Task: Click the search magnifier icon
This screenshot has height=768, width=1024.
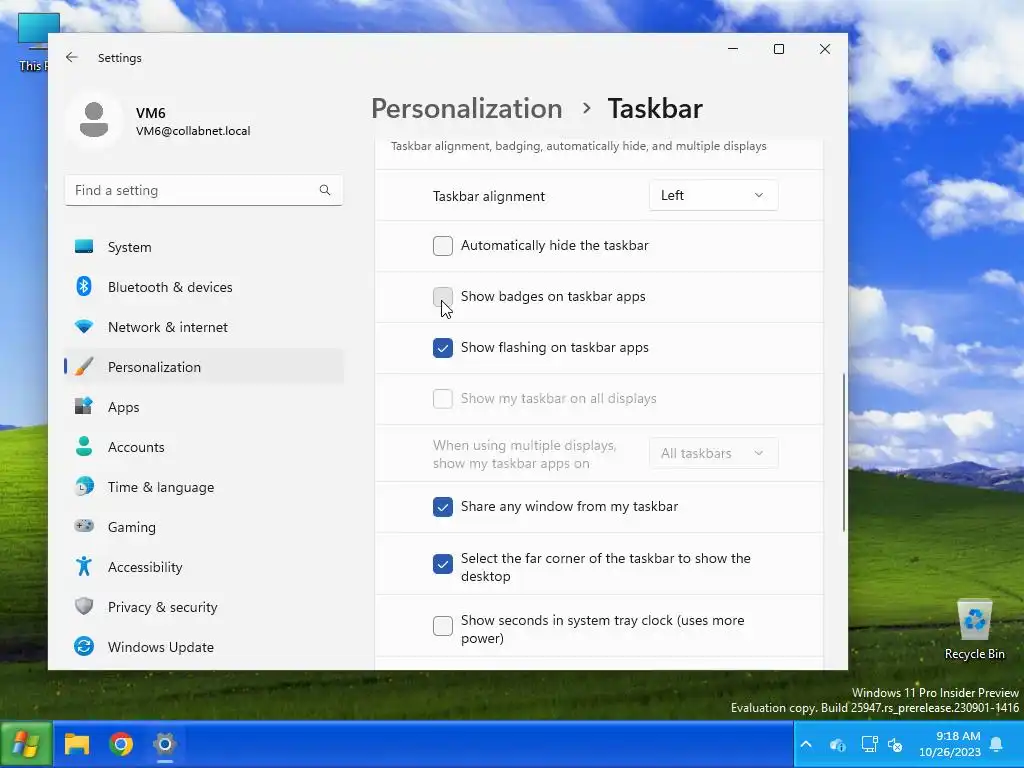Action: [x=325, y=190]
